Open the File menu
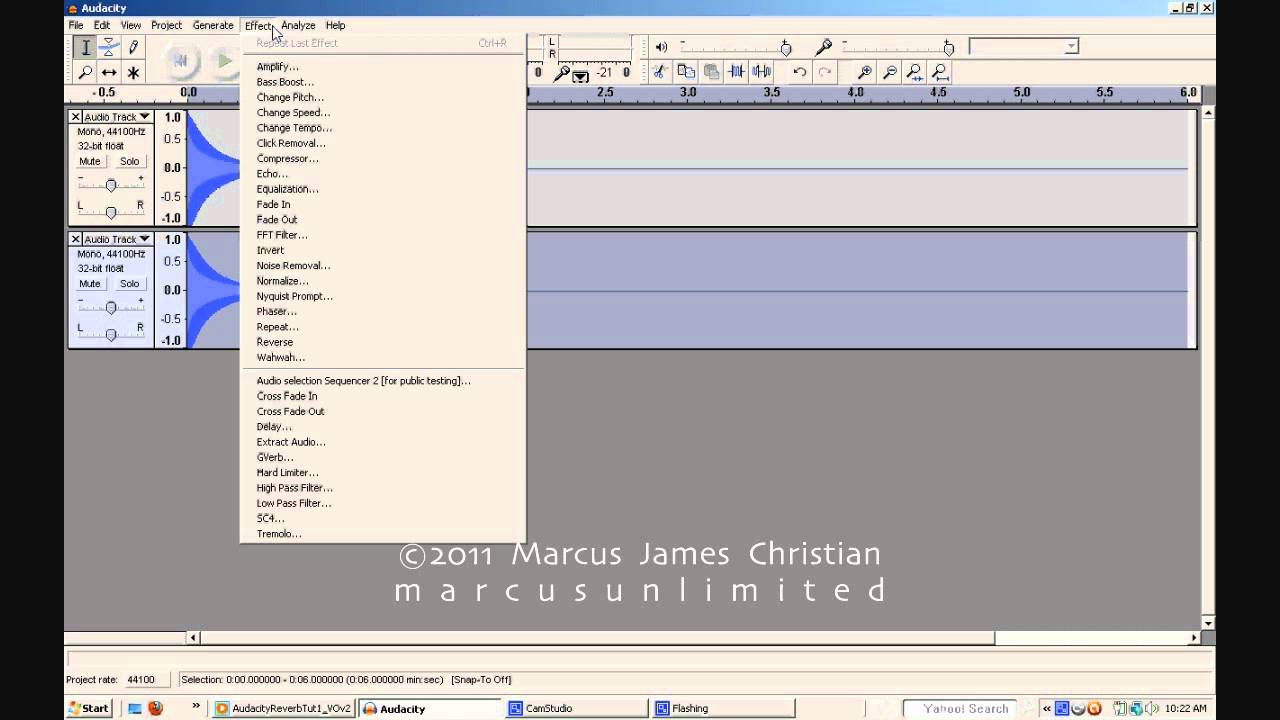 tap(76, 25)
